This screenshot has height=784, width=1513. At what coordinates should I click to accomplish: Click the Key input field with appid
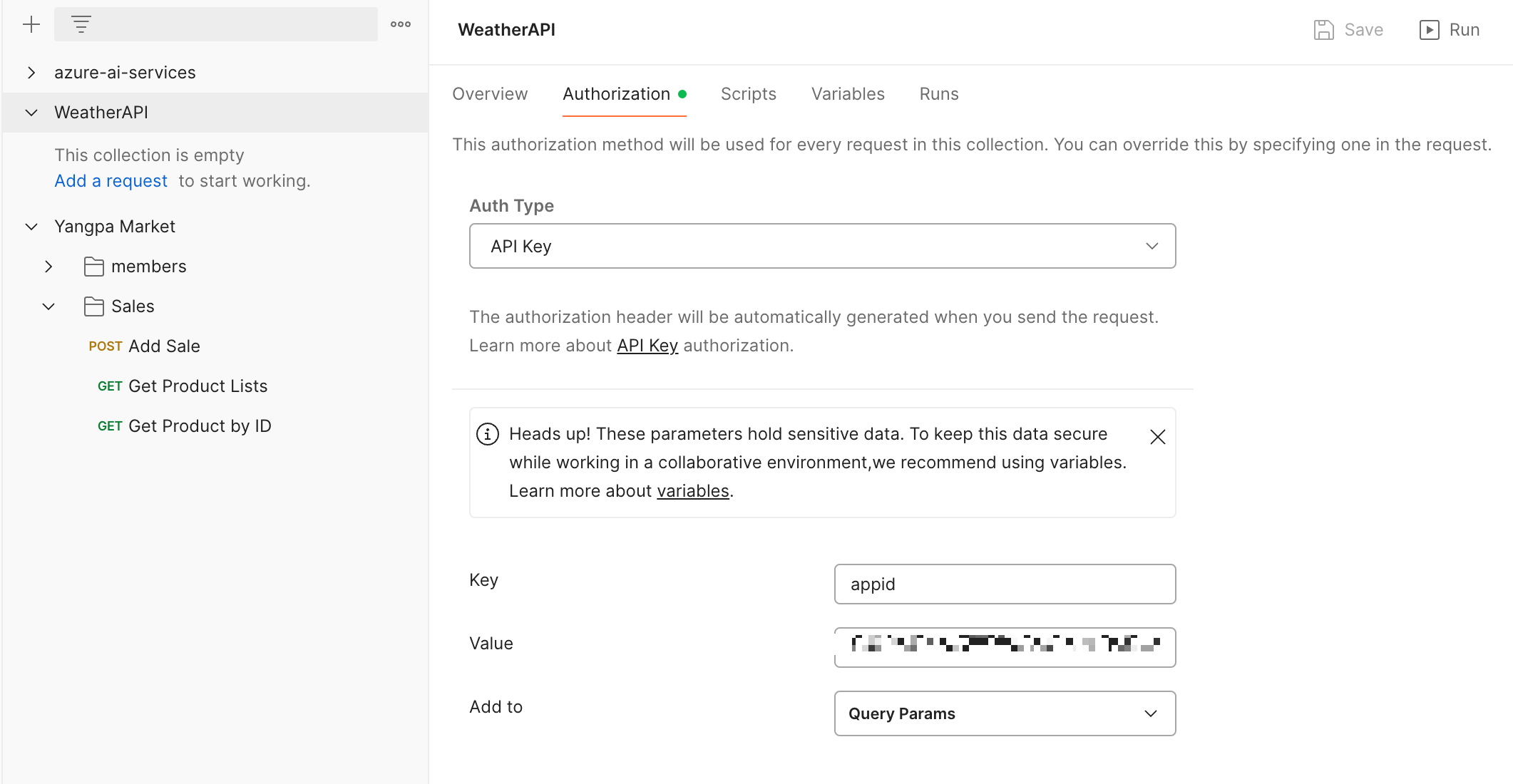(x=1004, y=584)
